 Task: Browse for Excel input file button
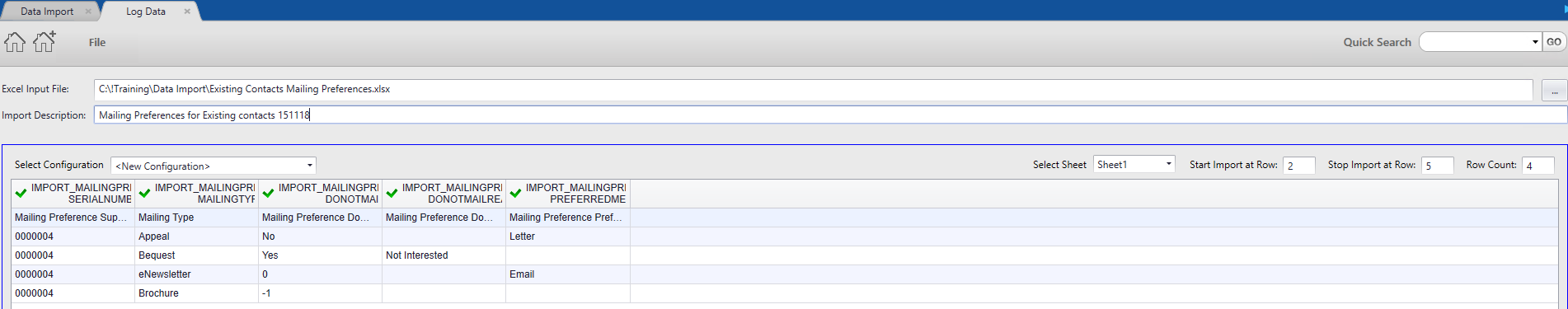(1554, 90)
